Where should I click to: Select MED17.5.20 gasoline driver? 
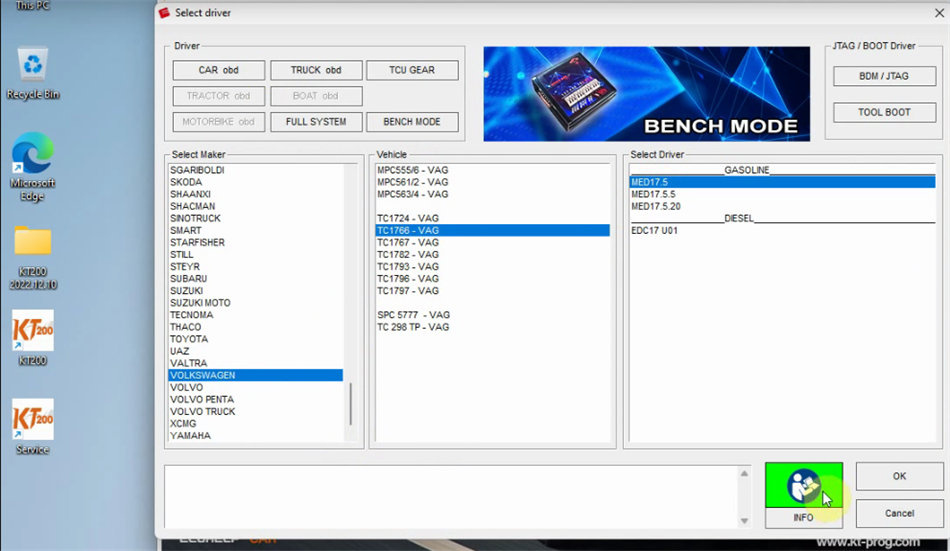click(x=656, y=206)
